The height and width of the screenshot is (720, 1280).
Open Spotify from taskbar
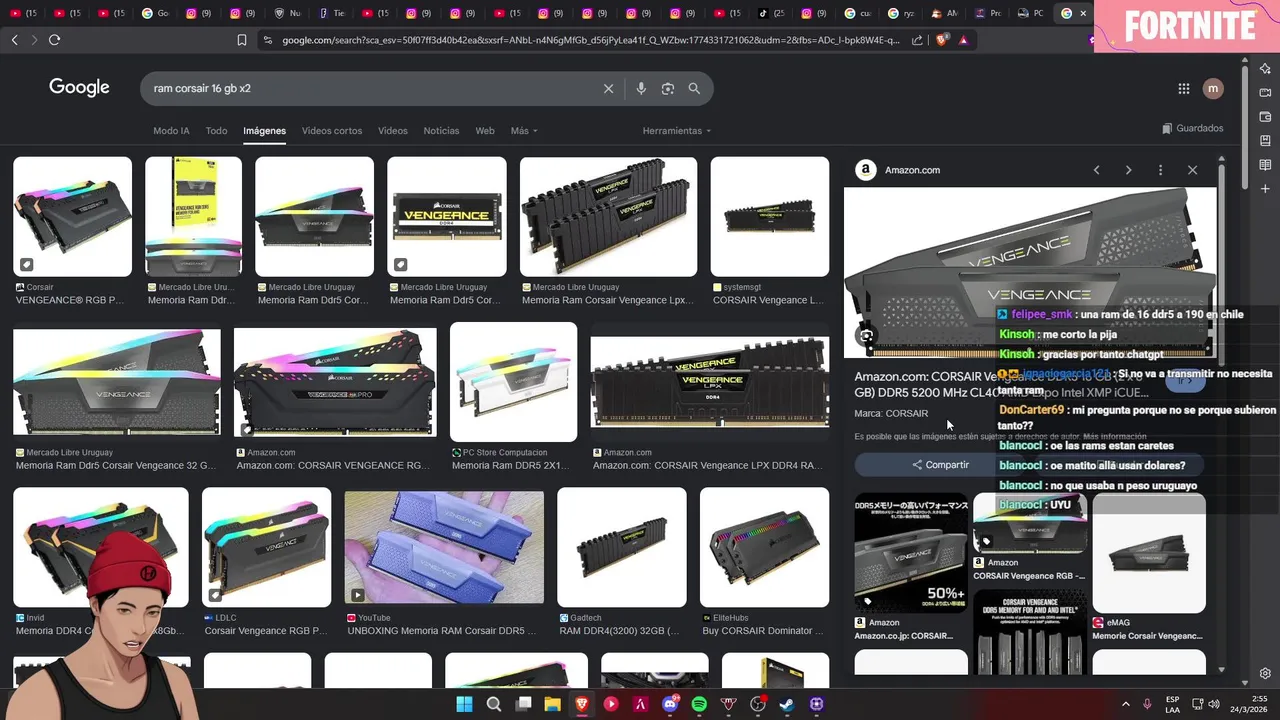(699, 704)
